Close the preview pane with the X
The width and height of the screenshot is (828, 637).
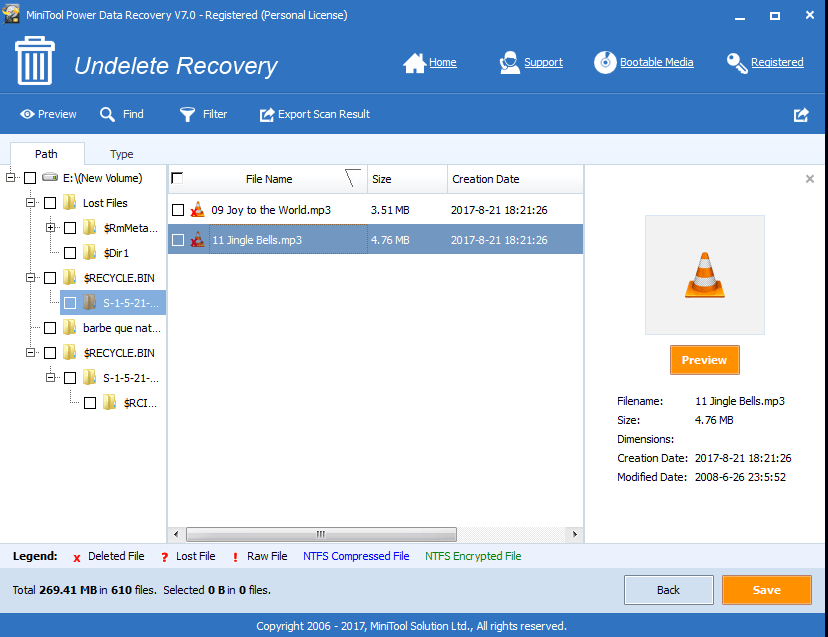point(810,179)
